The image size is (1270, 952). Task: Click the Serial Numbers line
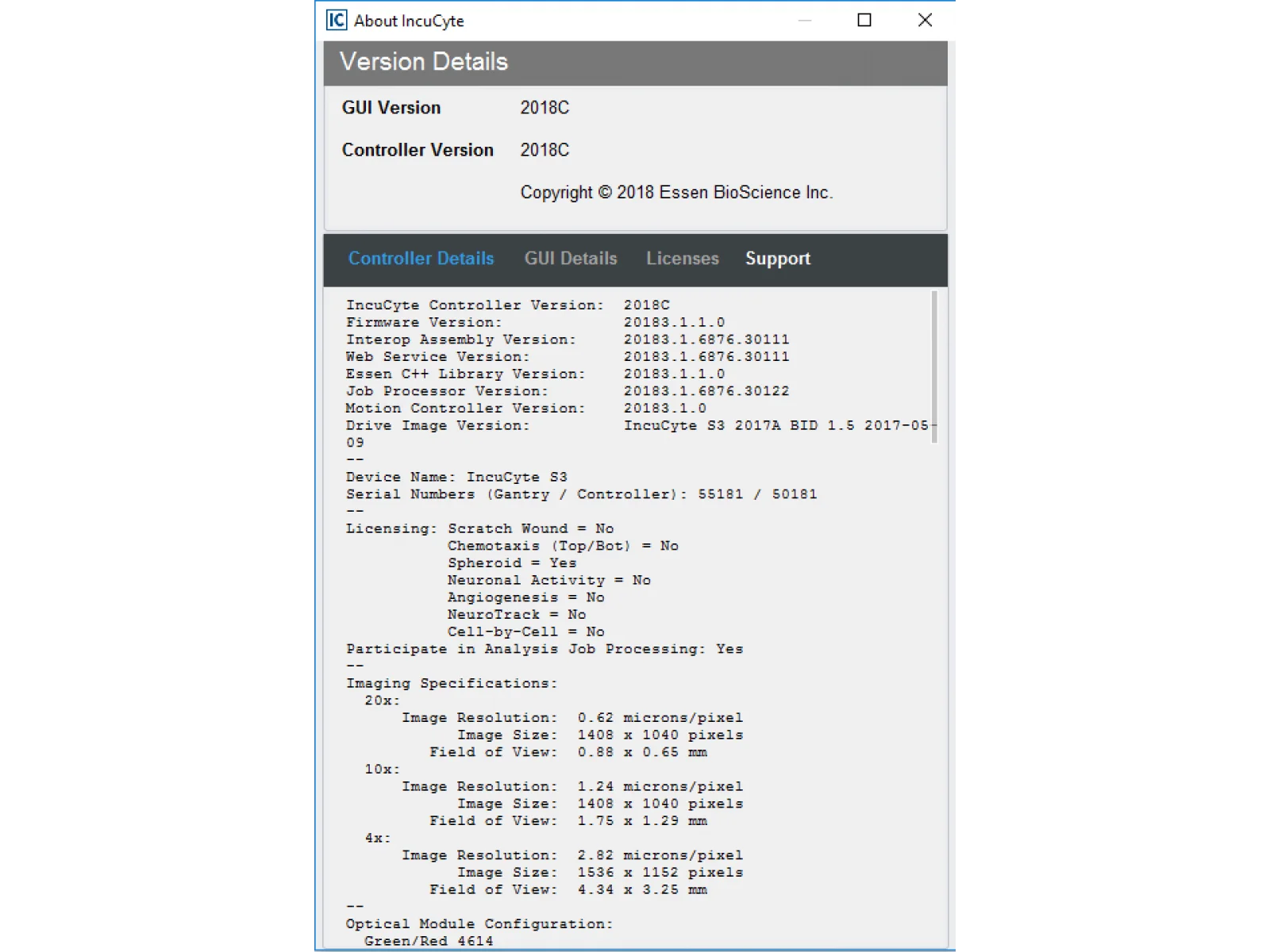pos(581,494)
